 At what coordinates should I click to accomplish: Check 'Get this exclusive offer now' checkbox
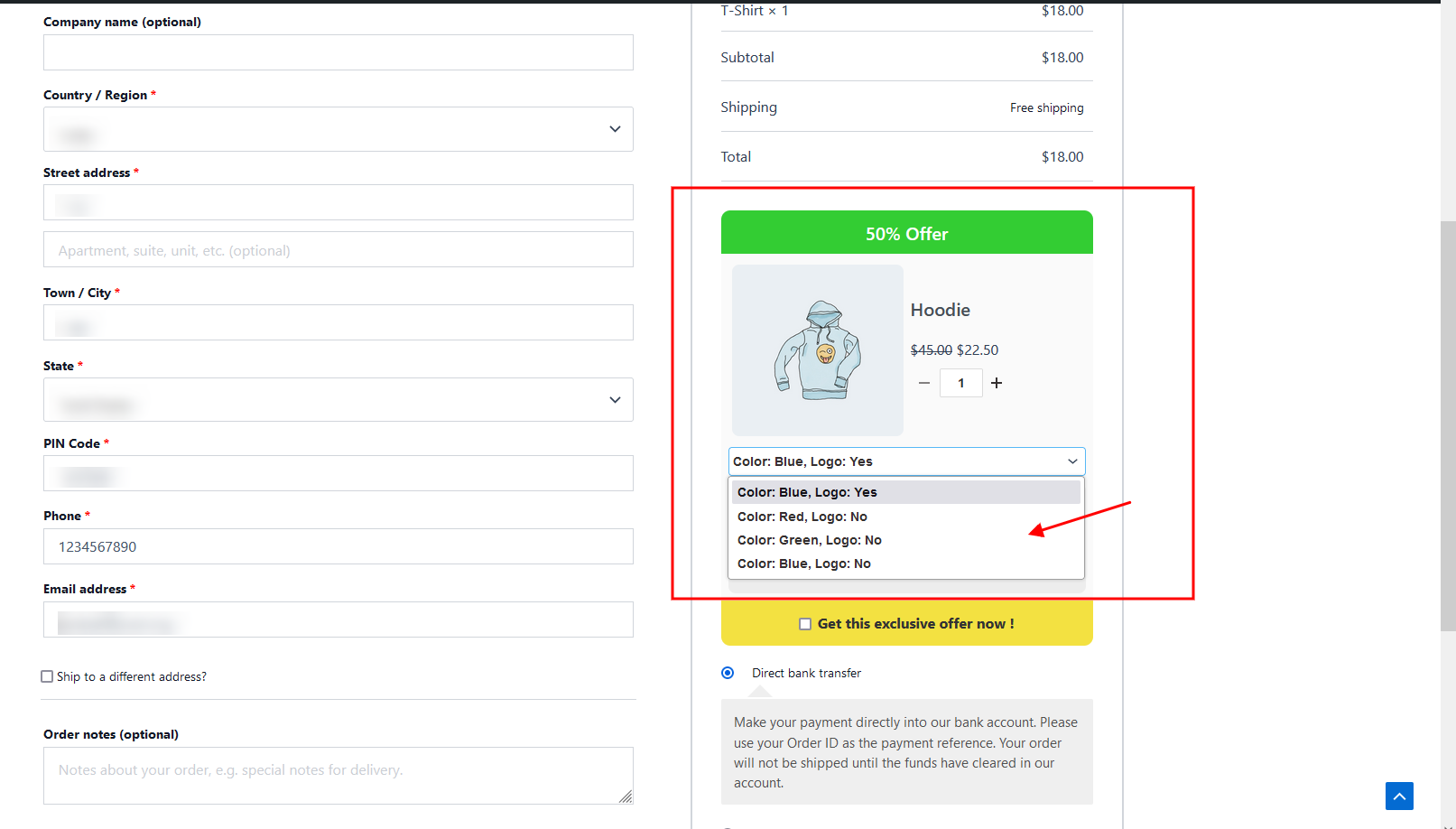(x=805, y=624)
